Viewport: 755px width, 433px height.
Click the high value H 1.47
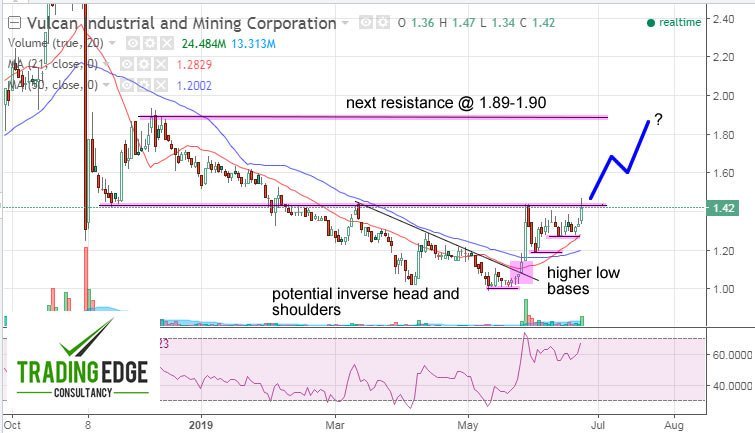[x=457, y=23]
